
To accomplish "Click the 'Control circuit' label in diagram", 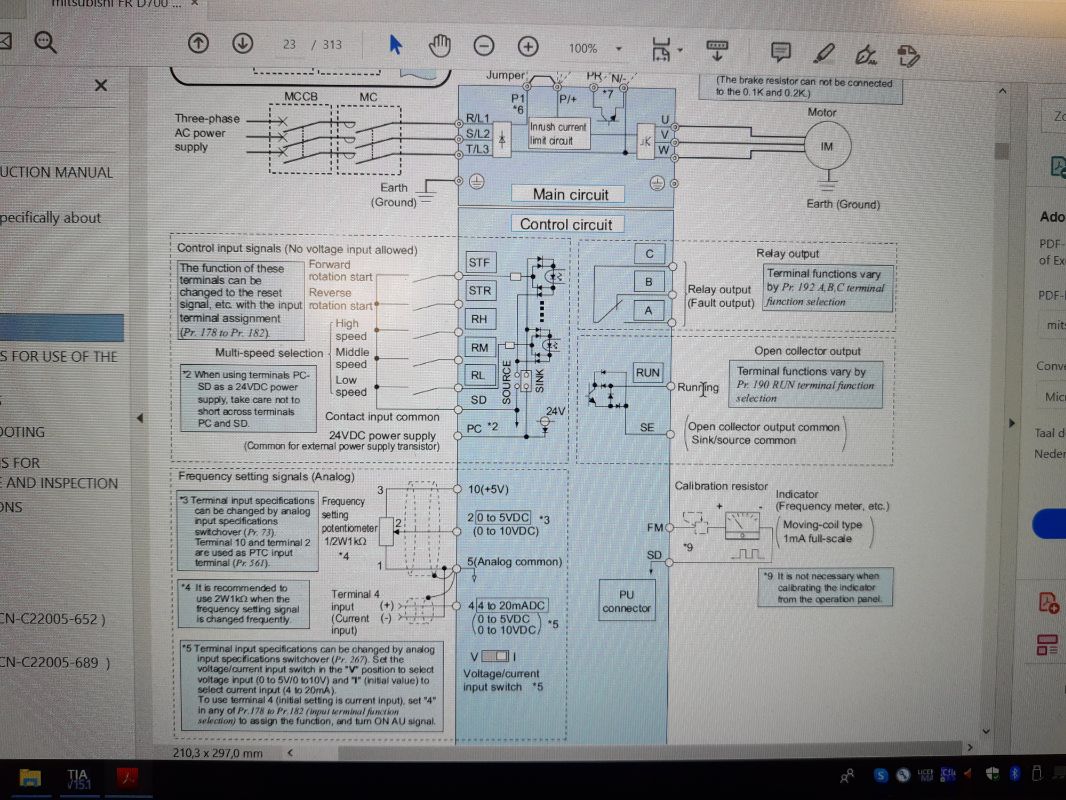I will pyautogui.click(x=566, y=224).
